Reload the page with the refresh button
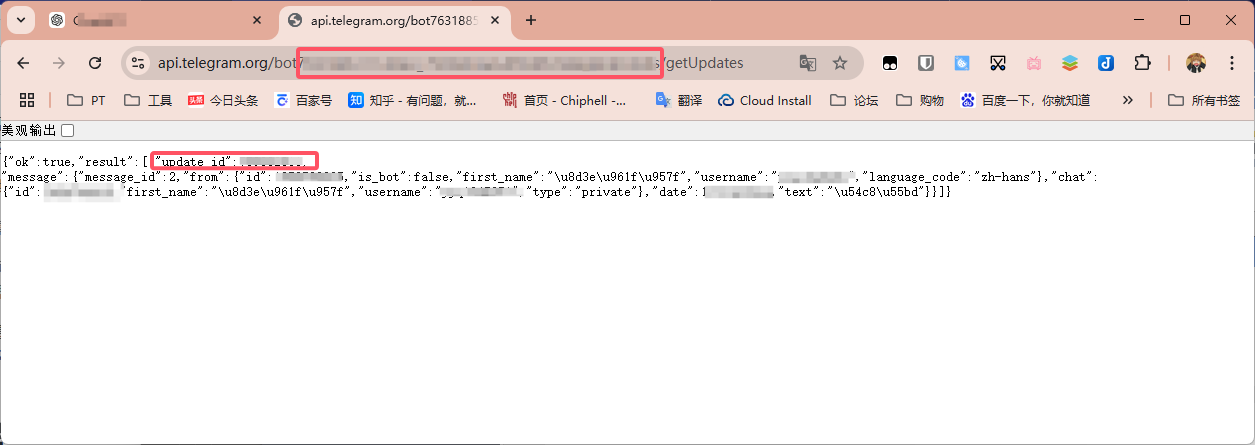The width and height of the screenshot is (1255, 445). click(95, 63)
